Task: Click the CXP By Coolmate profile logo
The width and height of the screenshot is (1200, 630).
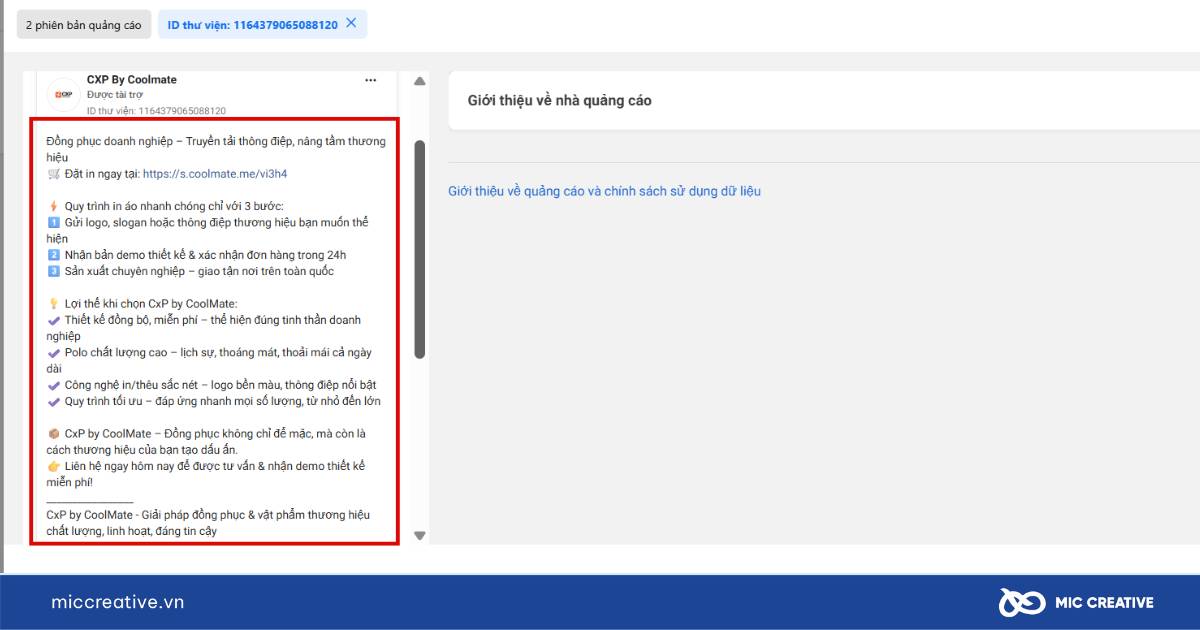Action: coord(64,94)
